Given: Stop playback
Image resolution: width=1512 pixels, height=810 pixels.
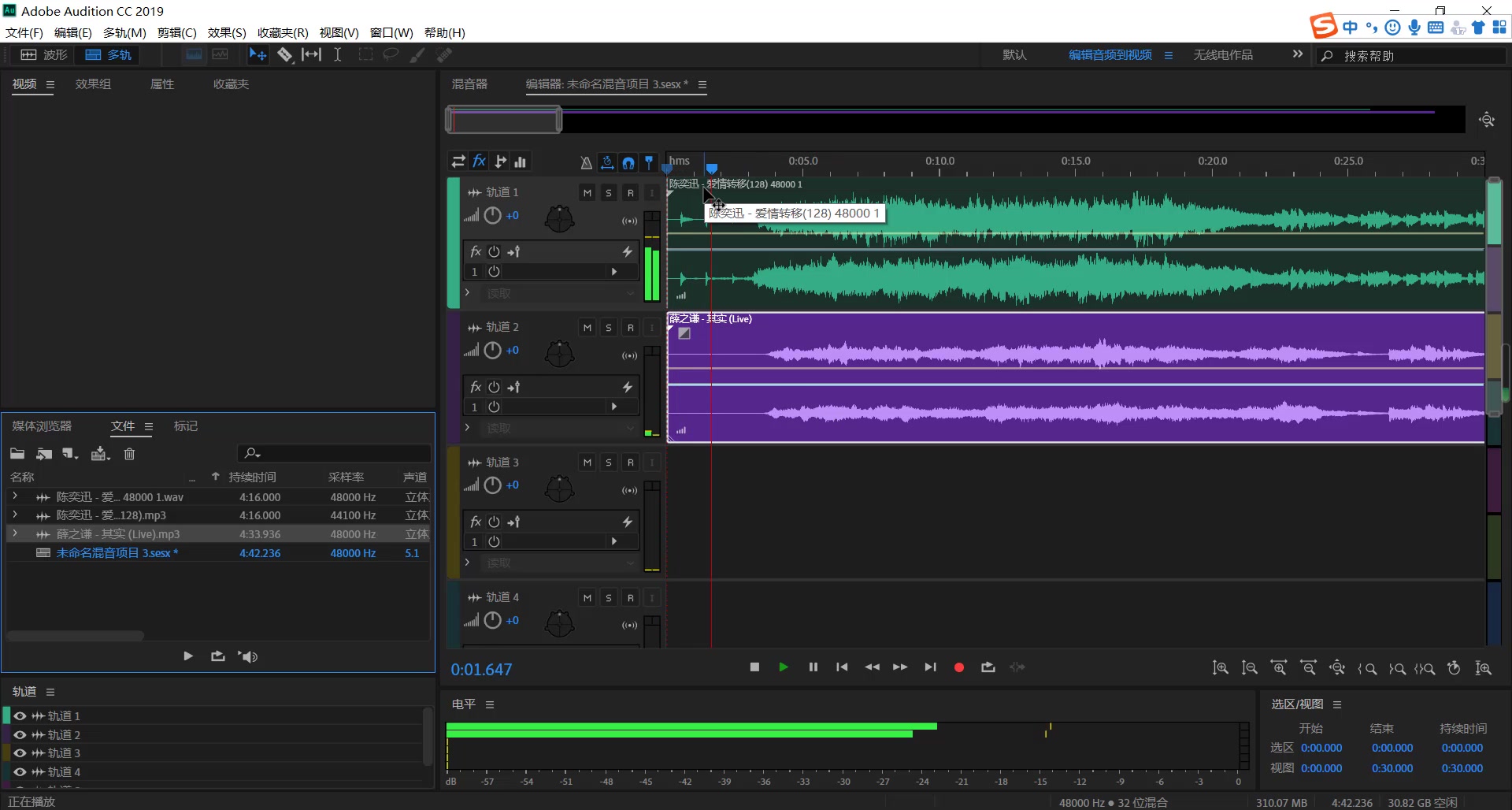Looking at the screenshot, I should (754, 667).
